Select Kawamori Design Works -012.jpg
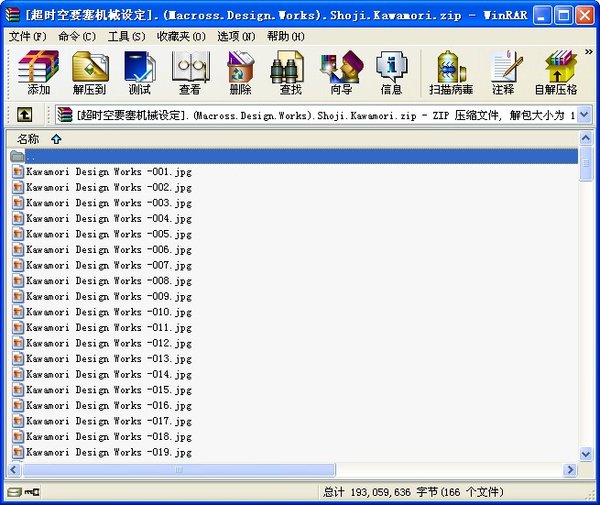 pos(102,343)
